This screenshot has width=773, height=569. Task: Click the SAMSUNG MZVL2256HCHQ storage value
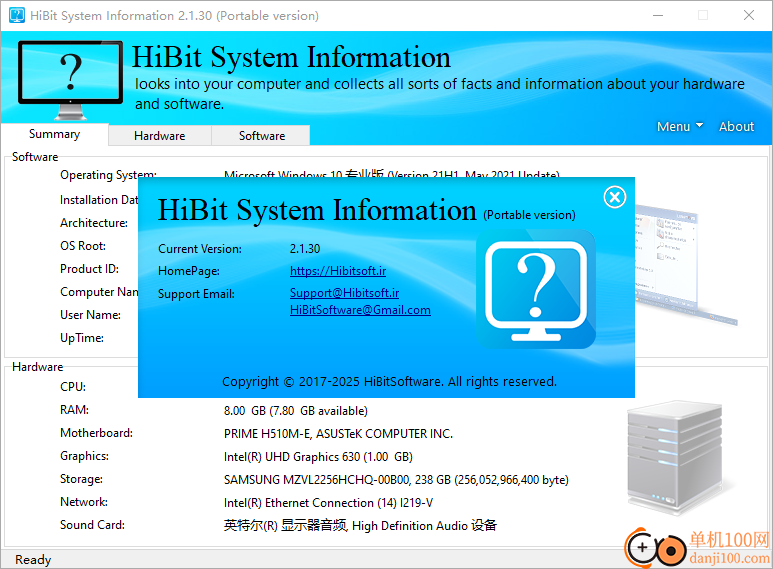(396, 480)
